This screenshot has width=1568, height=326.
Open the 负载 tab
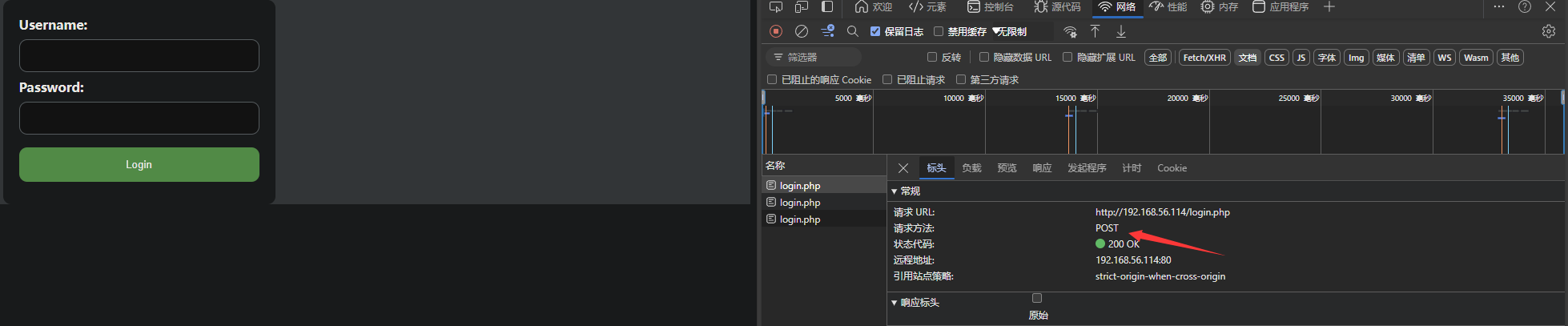(971, 168)
